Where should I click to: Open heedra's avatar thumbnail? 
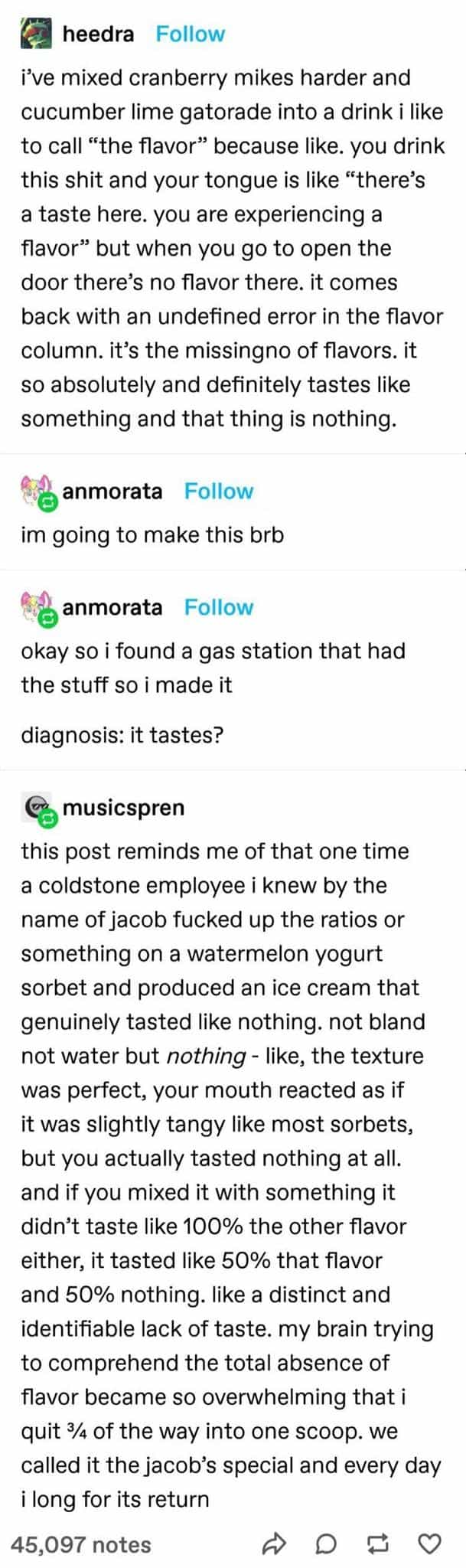pos(36,34)
